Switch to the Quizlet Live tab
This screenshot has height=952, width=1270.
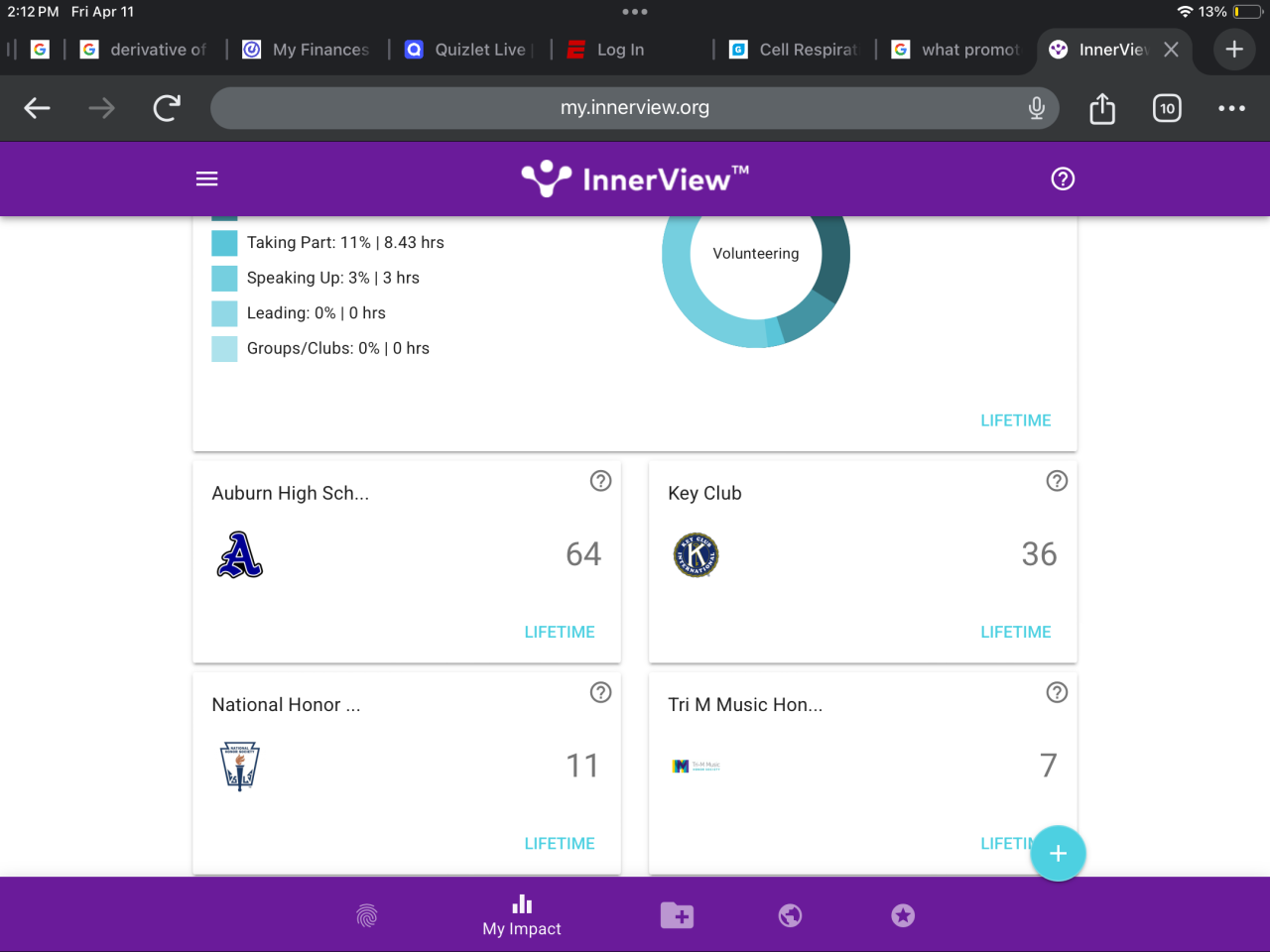pos(469,50)
